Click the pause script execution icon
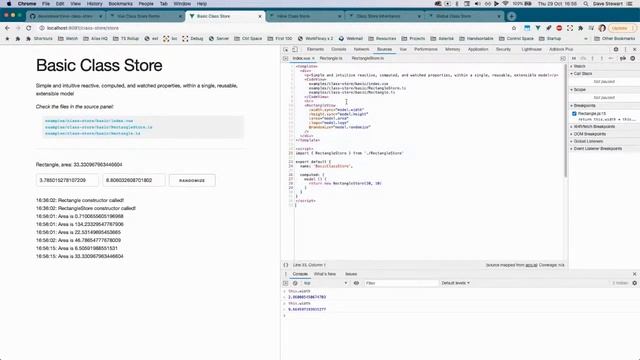This screenshot has height=360, width=640. coord(574,58)
